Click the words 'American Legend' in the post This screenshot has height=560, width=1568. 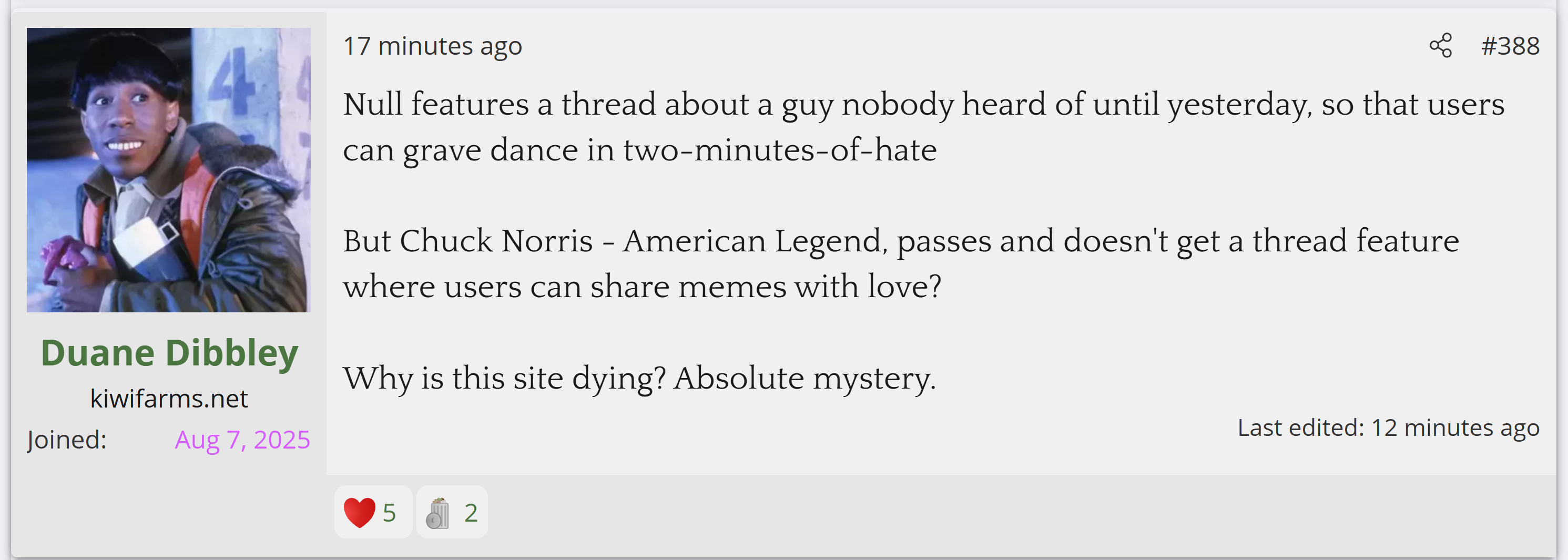(x=752, y=241)
